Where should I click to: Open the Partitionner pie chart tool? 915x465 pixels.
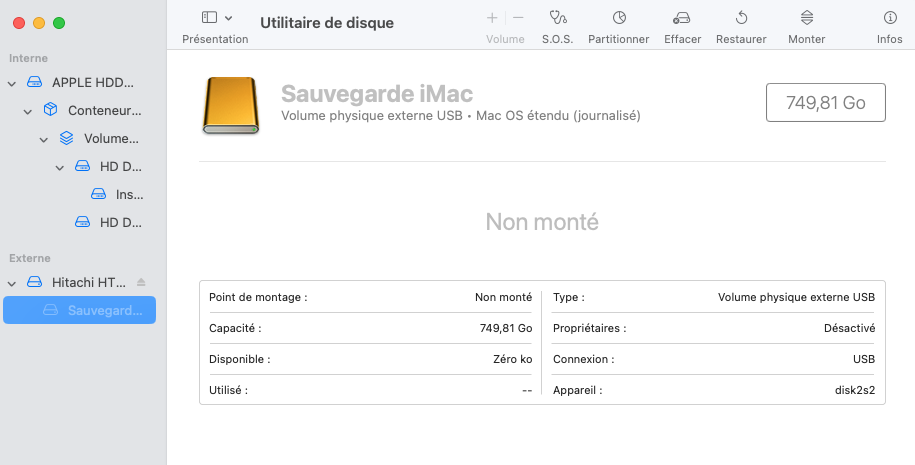(619, 18)
